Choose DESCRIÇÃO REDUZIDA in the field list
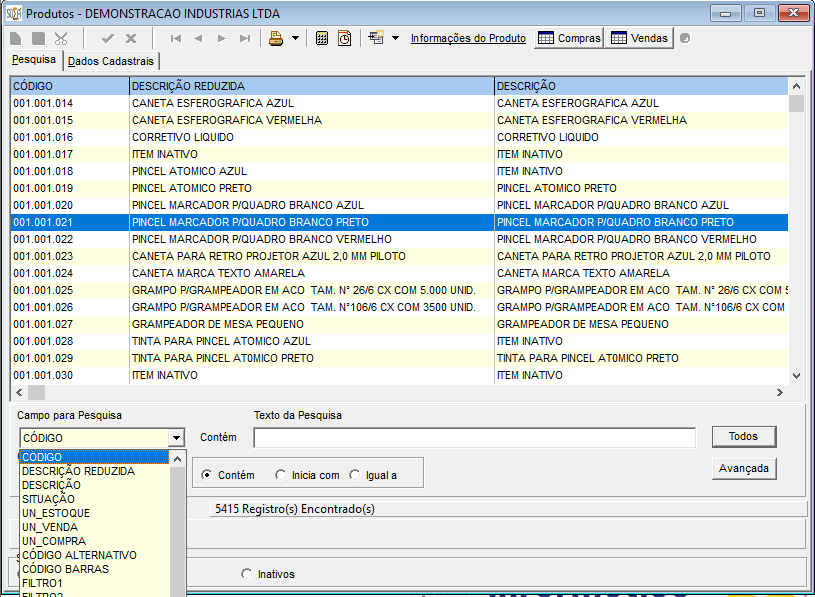815x597 pixels. (x=78, y=471)
